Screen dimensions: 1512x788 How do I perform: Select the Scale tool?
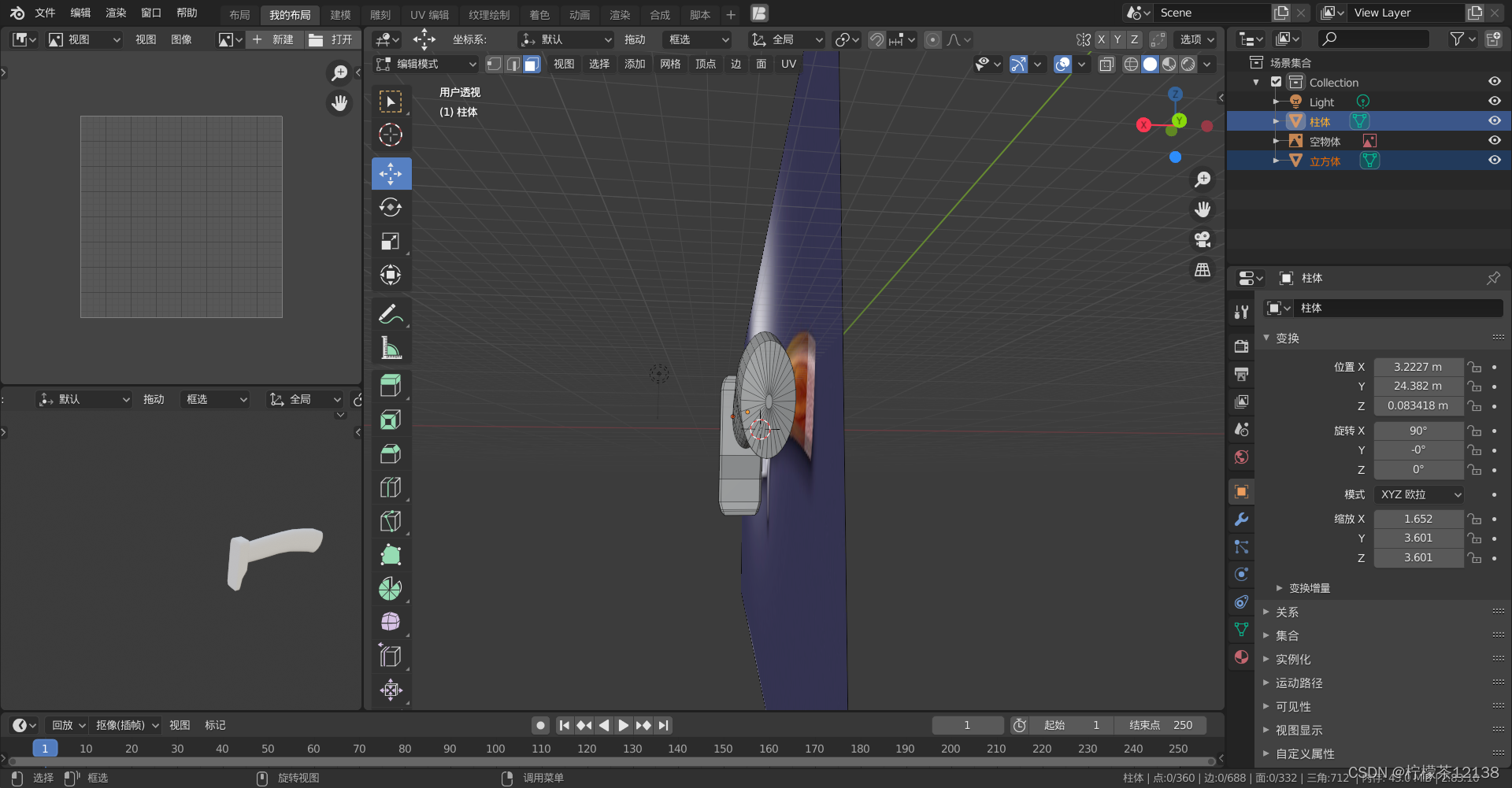(391, 241)
